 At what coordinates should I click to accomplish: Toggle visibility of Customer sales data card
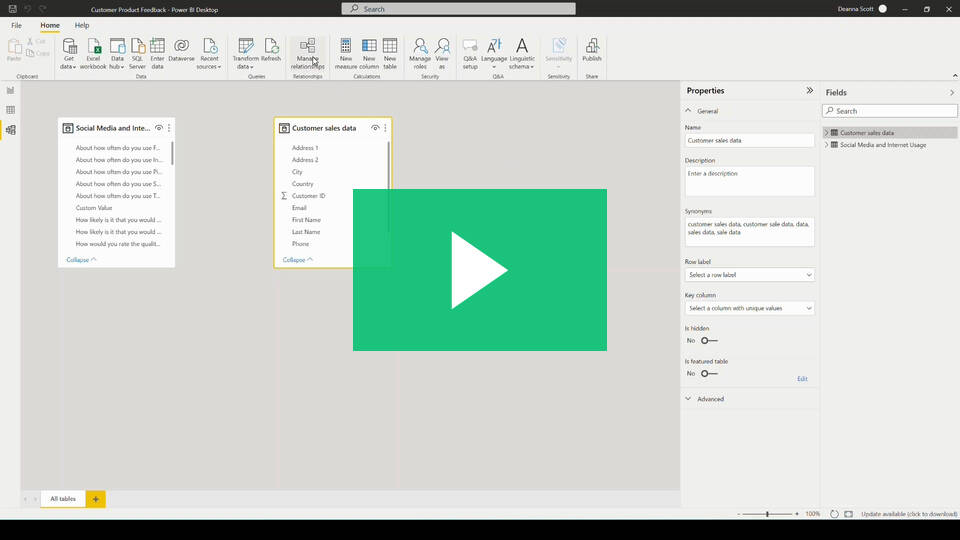click(x=375, y=128)
